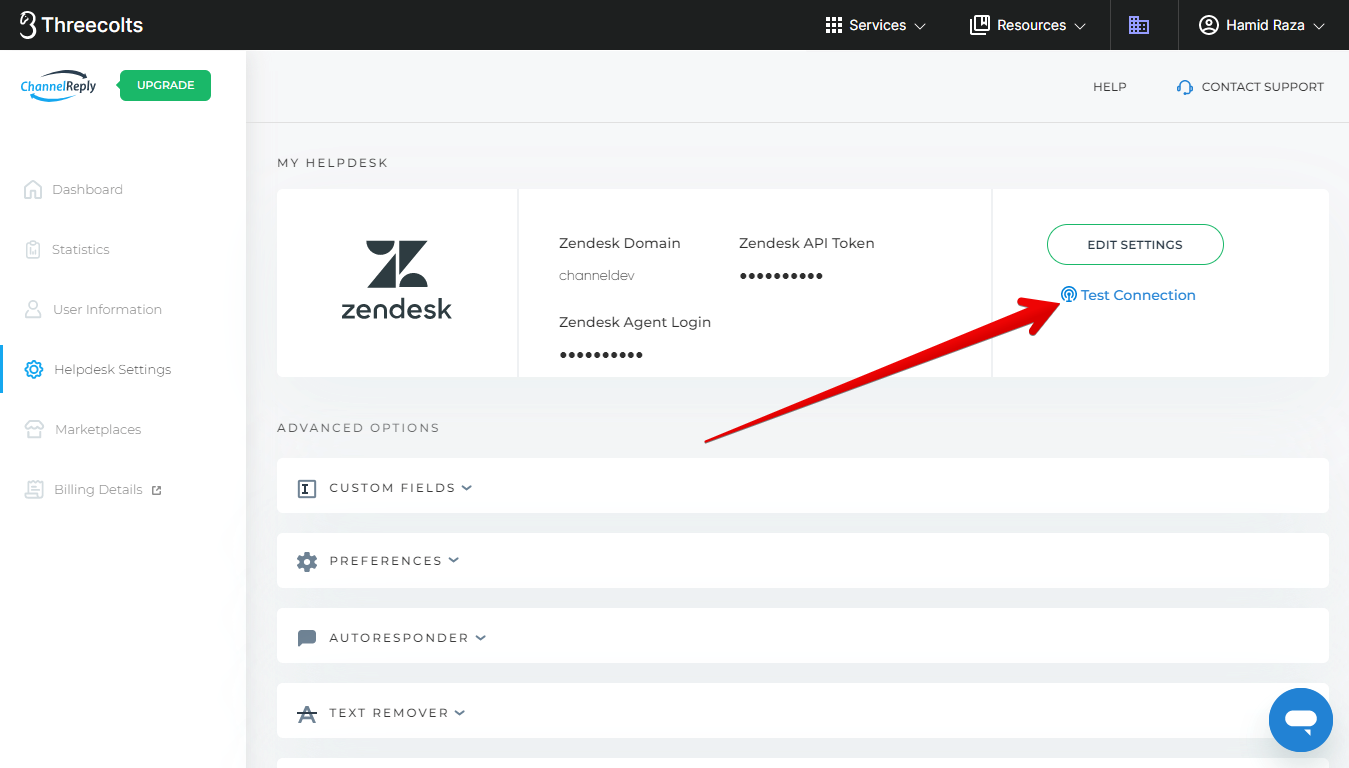
Task: Click the Autoresponder chat bubble icon
Action: point(307,638)
